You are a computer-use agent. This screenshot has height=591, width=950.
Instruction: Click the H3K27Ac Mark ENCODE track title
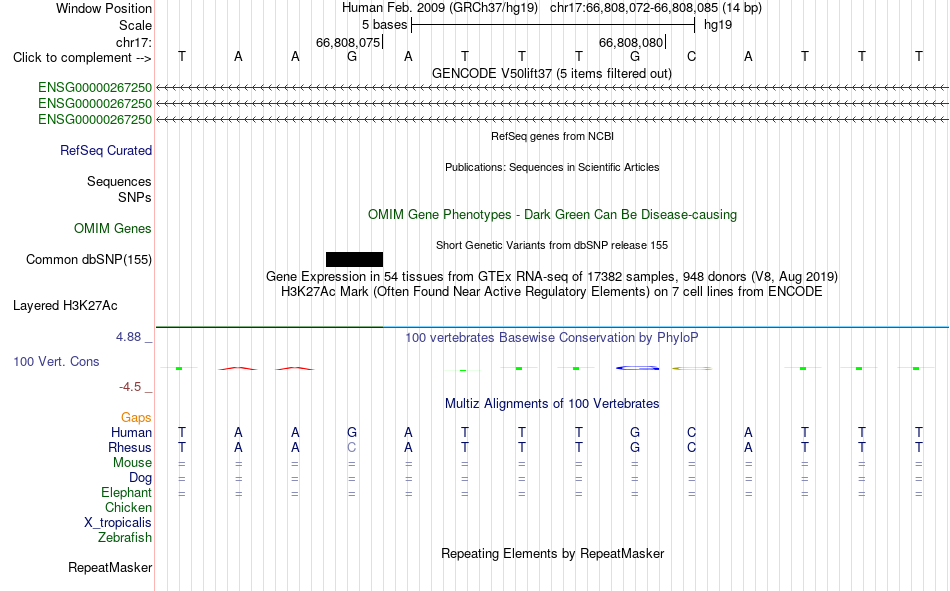[552, 292]
